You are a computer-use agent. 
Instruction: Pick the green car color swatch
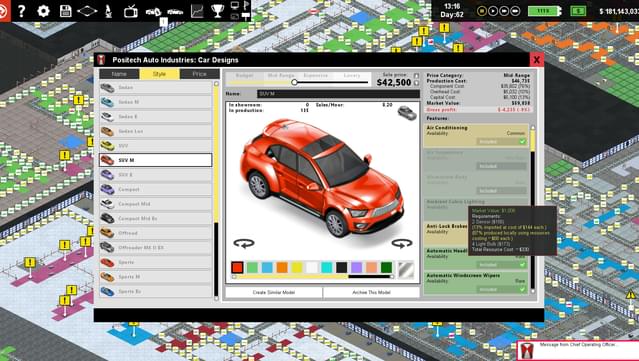[x=252, y=267]
